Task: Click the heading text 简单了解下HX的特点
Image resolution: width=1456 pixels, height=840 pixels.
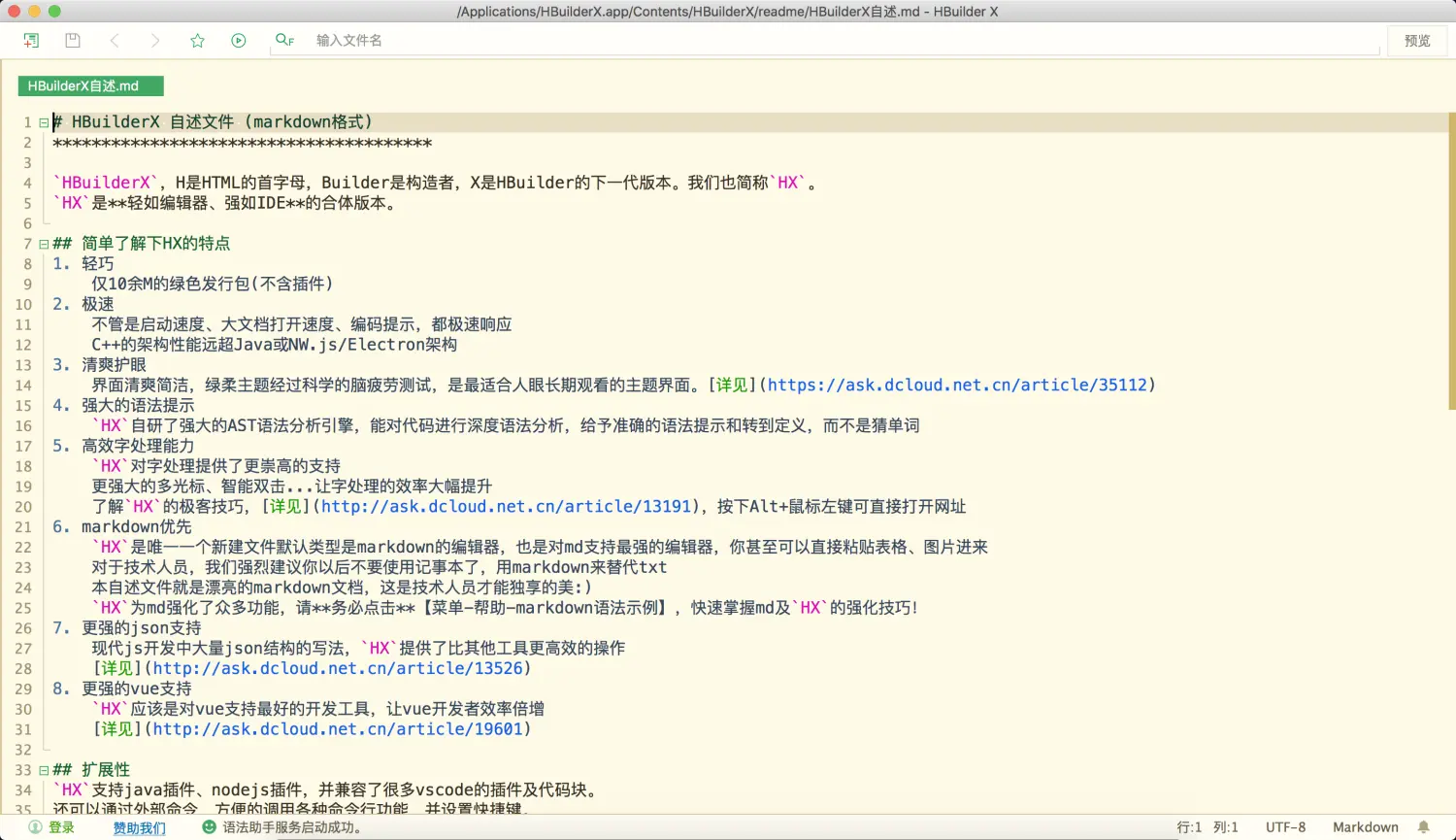Action: pos(155,244)
